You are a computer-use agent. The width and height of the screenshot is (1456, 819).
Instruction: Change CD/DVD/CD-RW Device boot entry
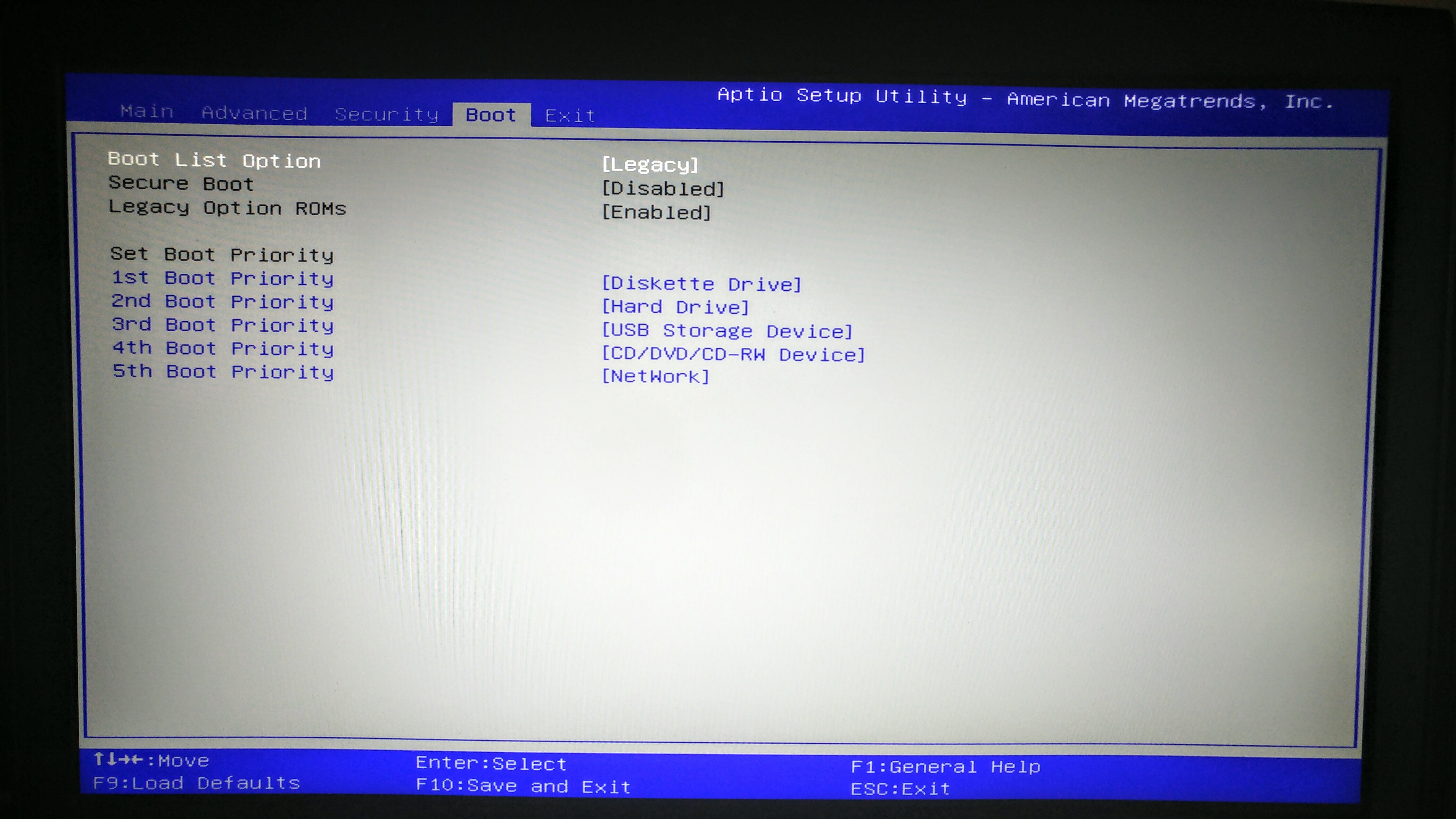pyautogui.click(x=733, y=354)
